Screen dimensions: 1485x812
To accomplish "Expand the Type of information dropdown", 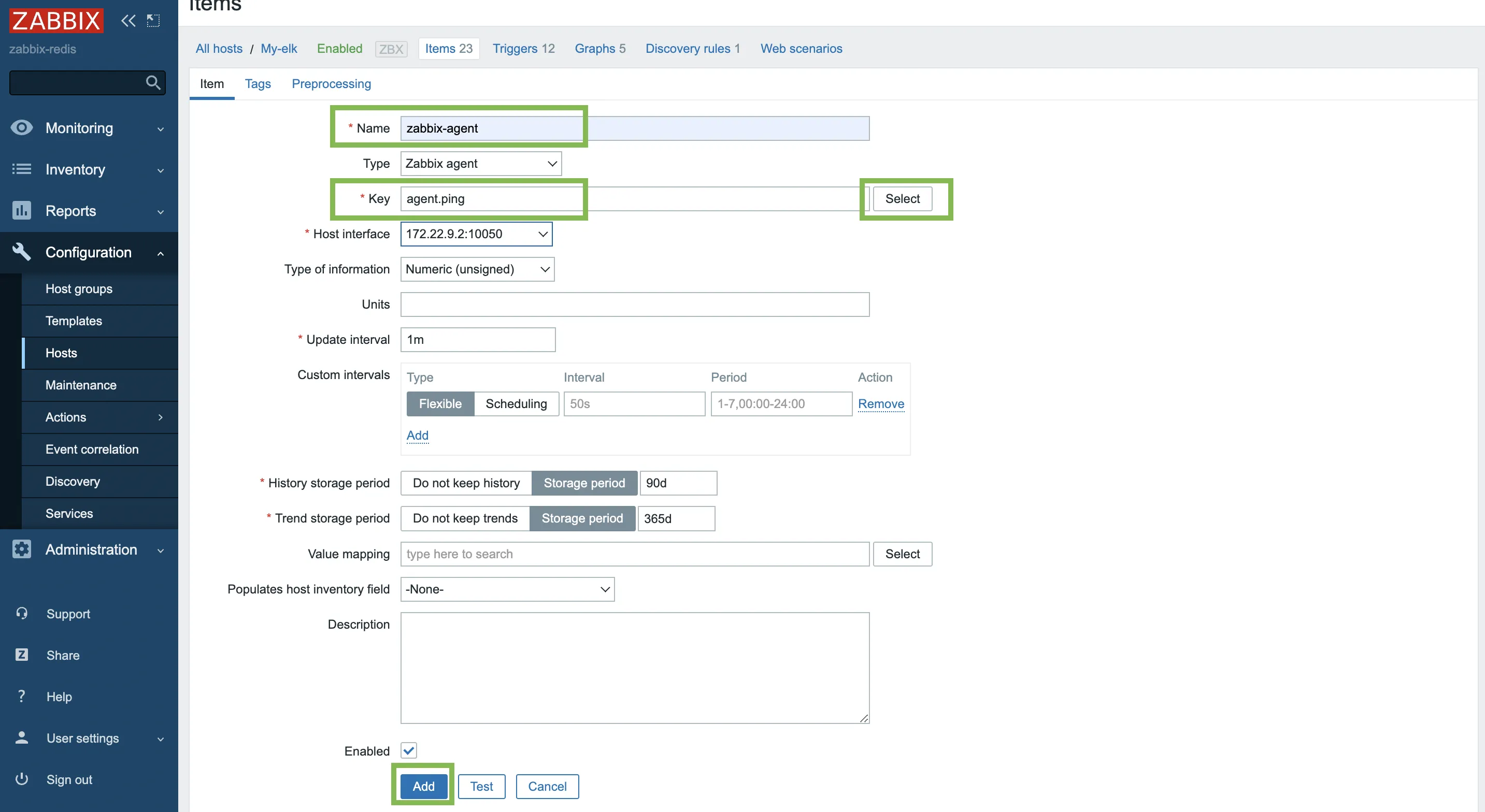I will point(477,269).
